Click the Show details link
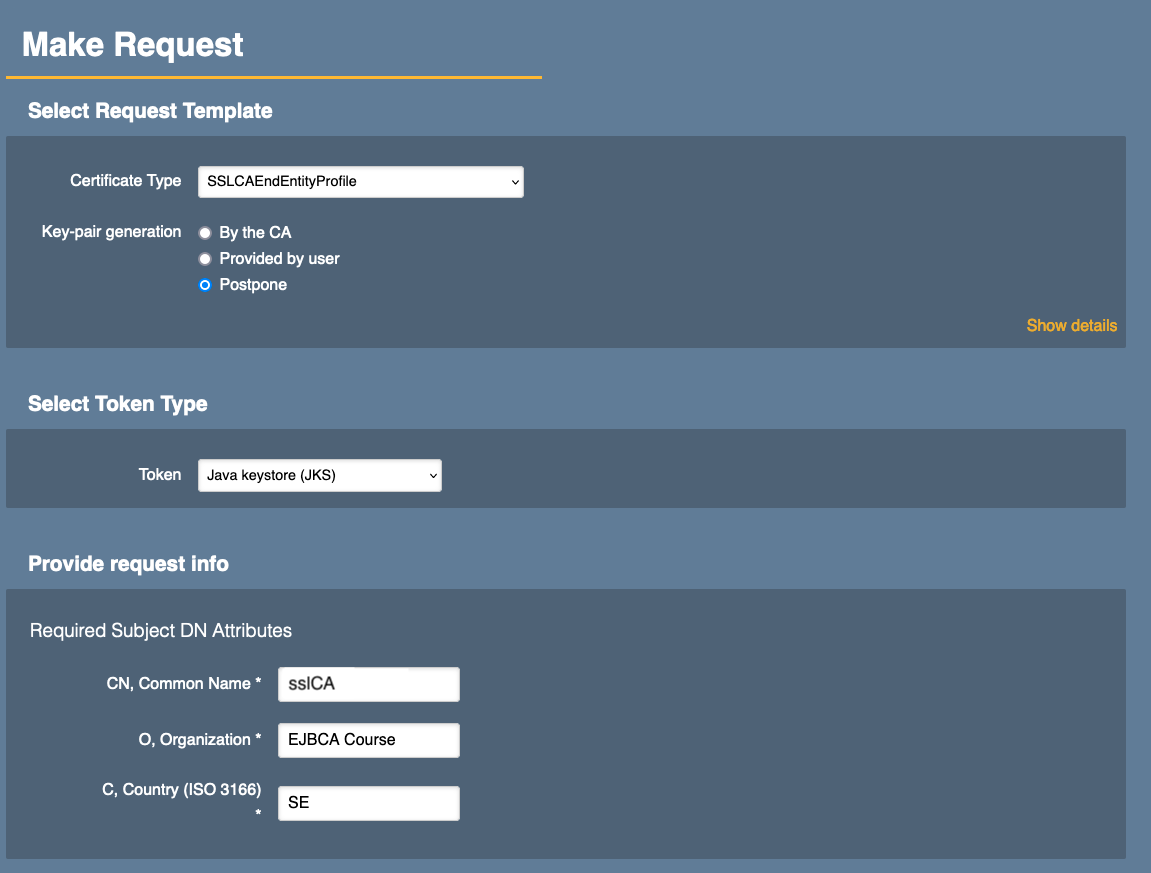The image size is (1151, 873). [x=1071, y=326]
